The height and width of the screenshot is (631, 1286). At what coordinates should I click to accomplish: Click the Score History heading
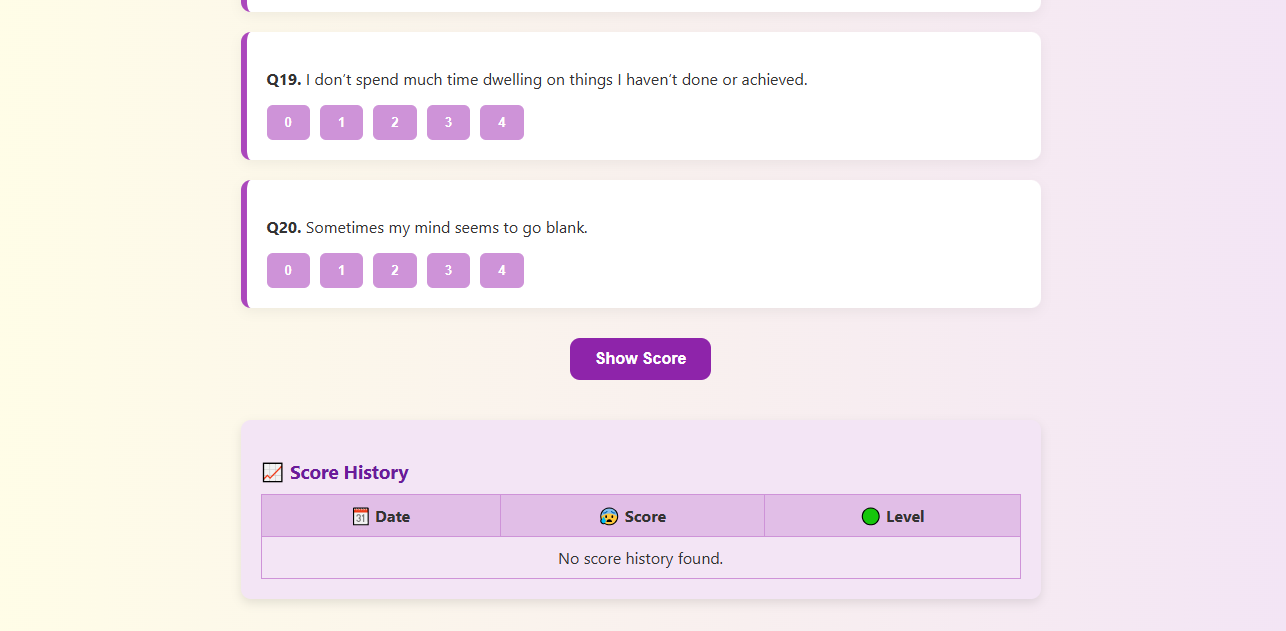(349, 473)
